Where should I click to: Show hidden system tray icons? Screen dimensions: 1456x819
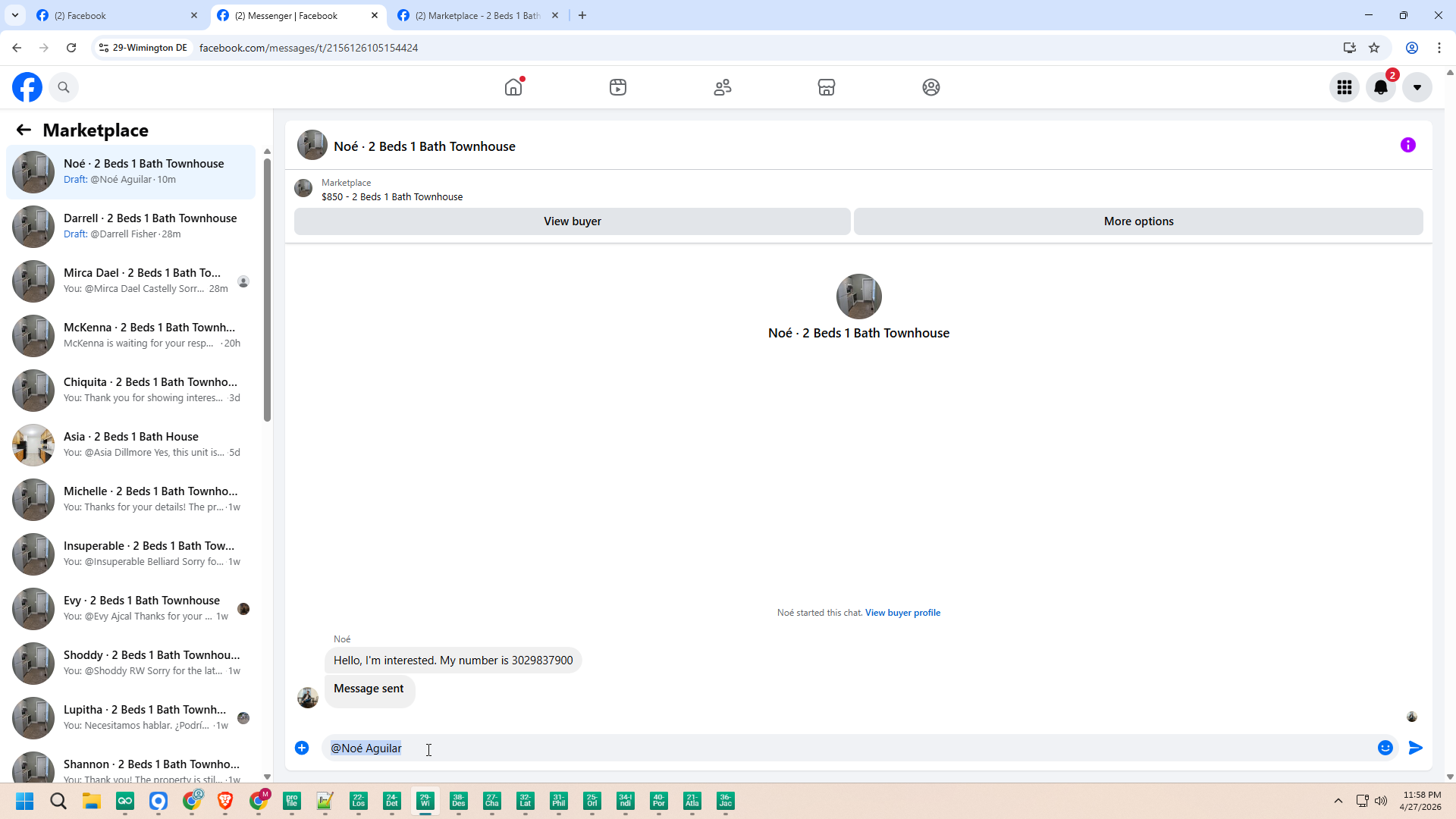(1338, 801)
